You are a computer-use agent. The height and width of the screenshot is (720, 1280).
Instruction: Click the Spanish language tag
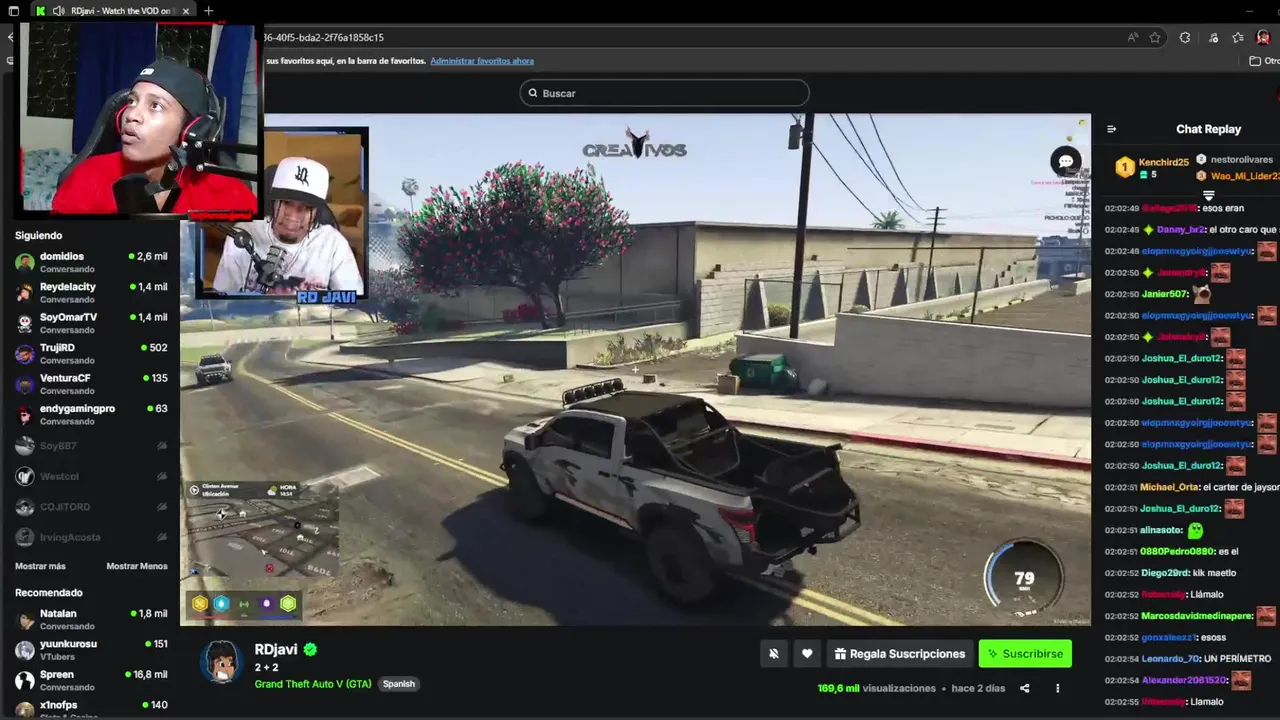398,684
